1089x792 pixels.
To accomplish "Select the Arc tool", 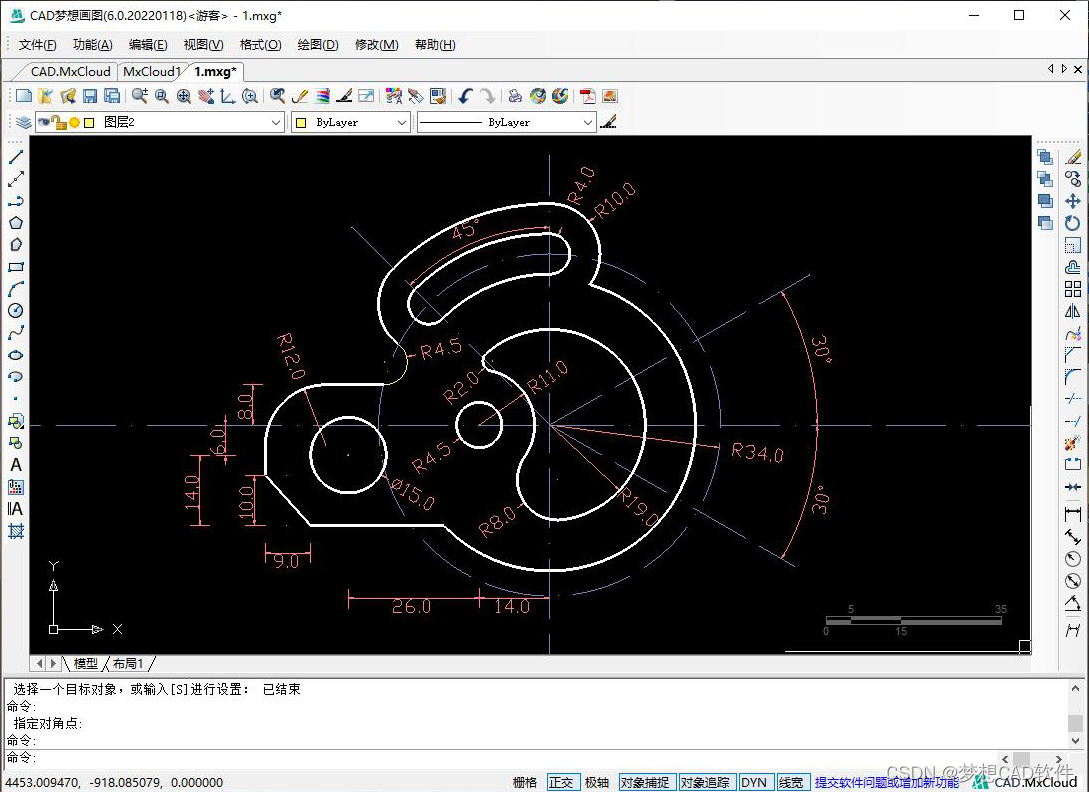I will coord(16,289).
